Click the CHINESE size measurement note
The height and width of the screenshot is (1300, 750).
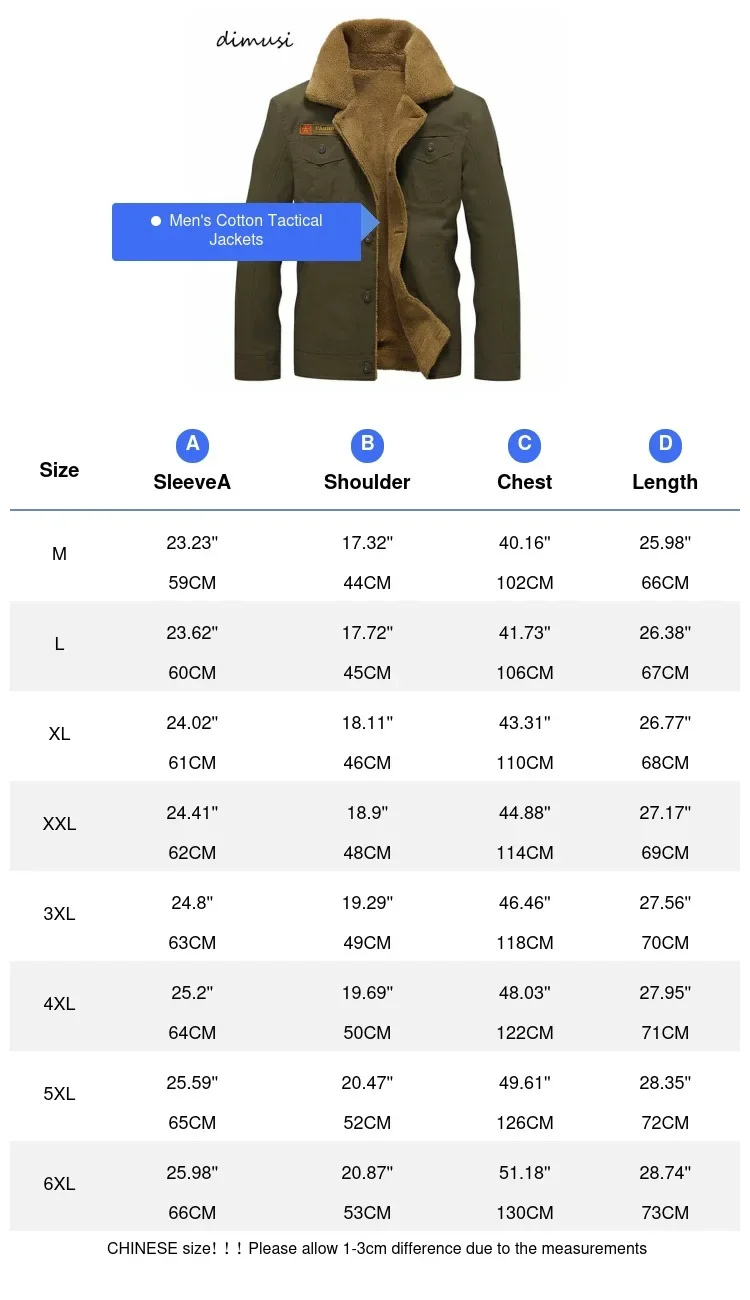(x=377, y=1248)
